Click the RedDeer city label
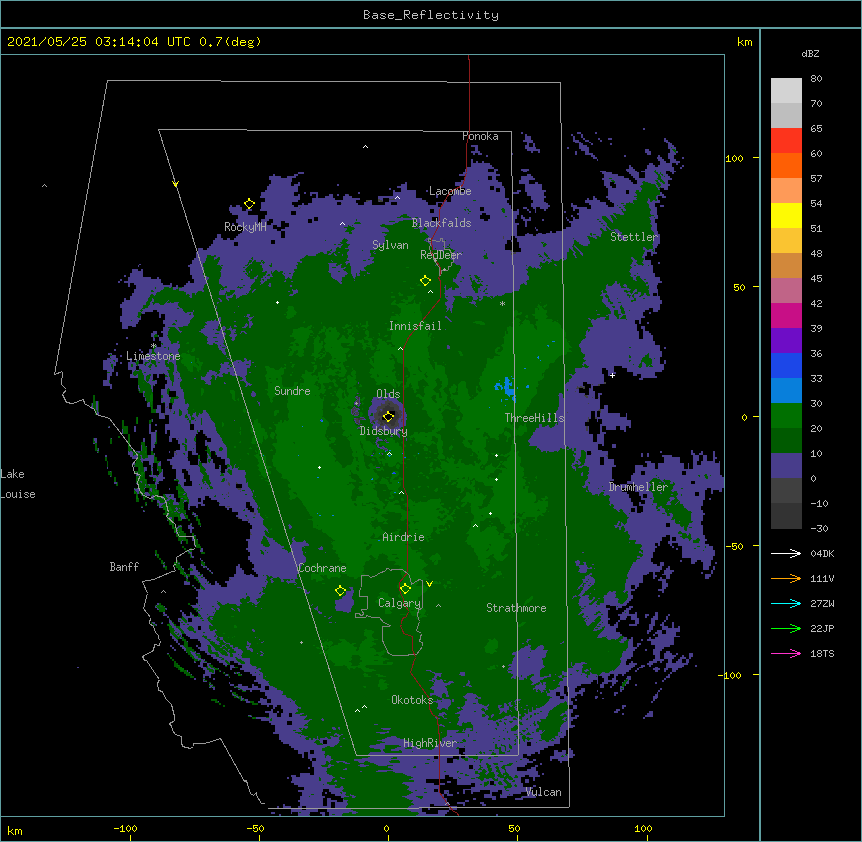This screenshot has width=862, height=842. 441,255
